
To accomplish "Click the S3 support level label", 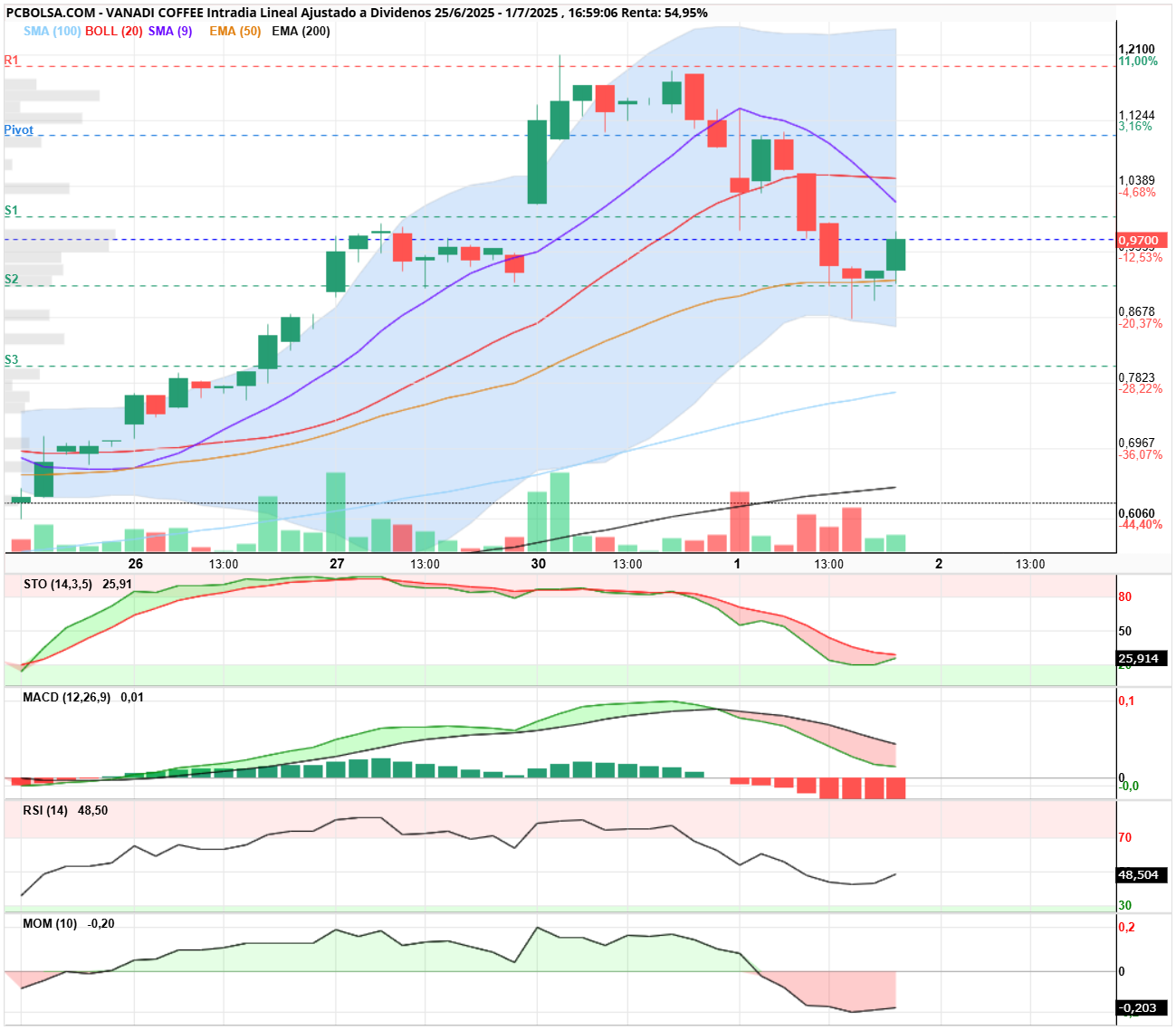I will coord(11,359).
